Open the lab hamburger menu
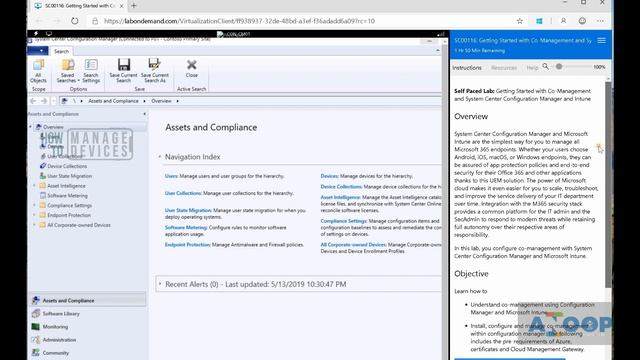The height and width of the screenshot is (360, 640). pos(601,40)
